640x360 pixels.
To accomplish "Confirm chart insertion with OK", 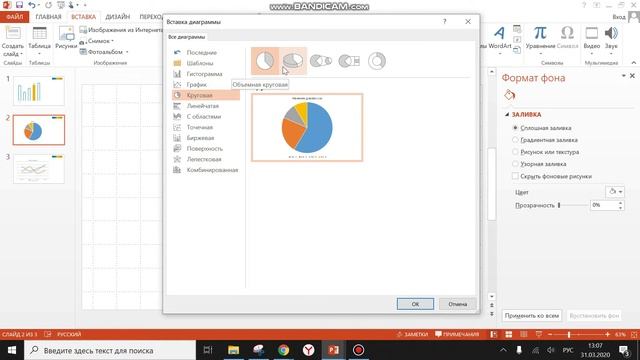I will point(415,304).
